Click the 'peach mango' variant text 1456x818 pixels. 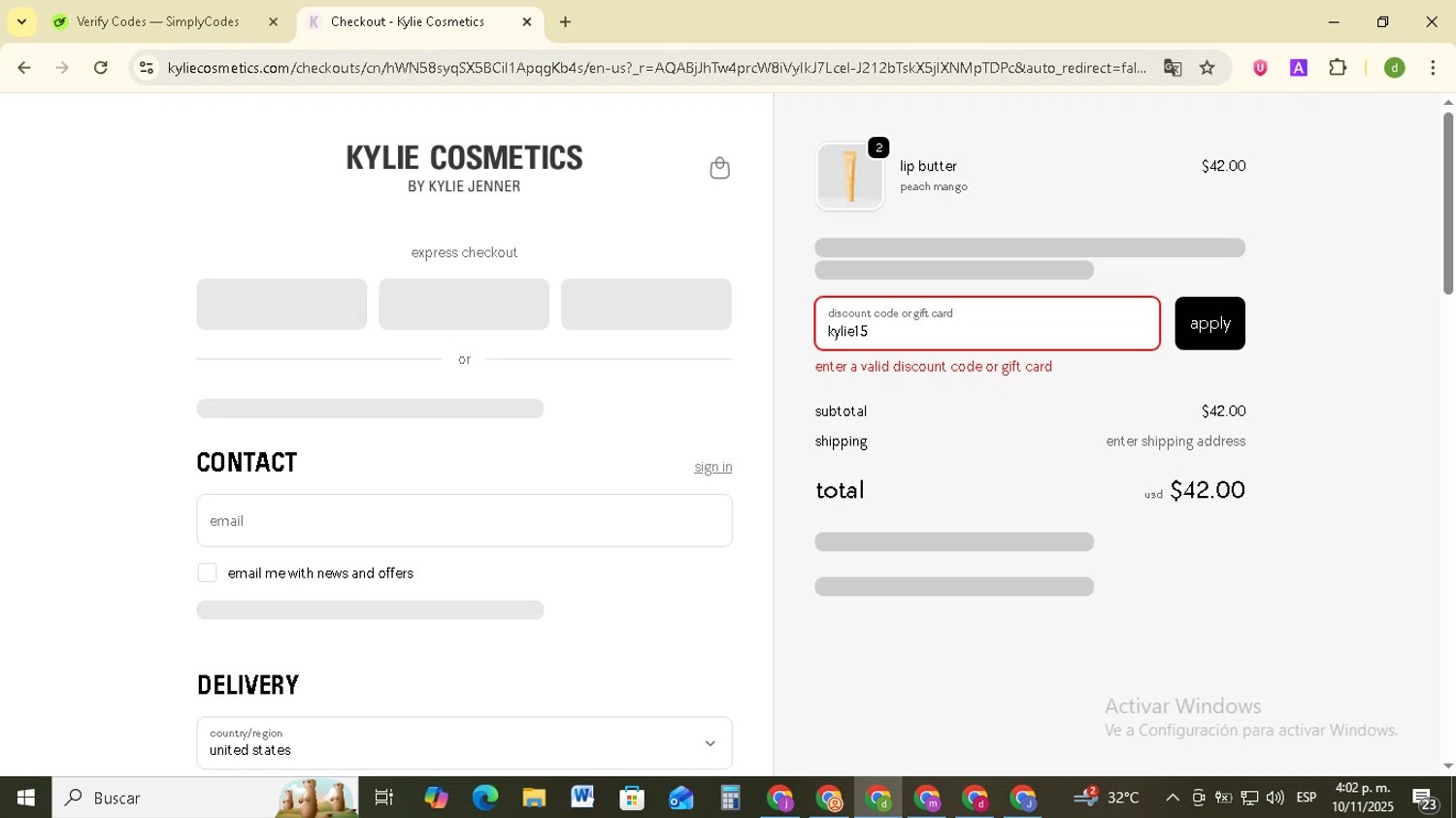pos(934,186)
